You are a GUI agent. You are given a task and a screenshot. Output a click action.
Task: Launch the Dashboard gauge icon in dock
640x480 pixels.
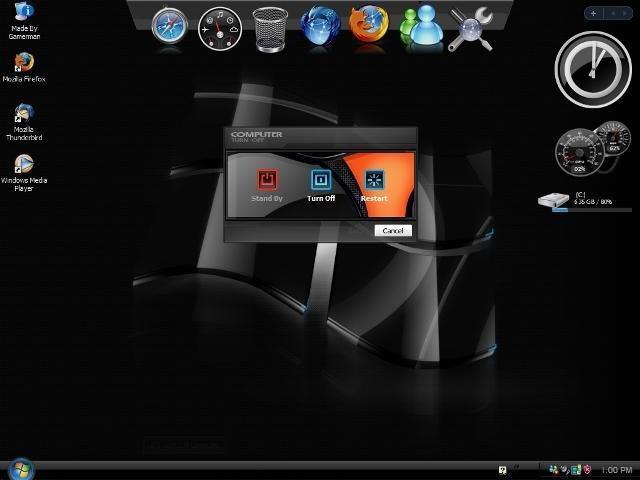tap(220, 29)
